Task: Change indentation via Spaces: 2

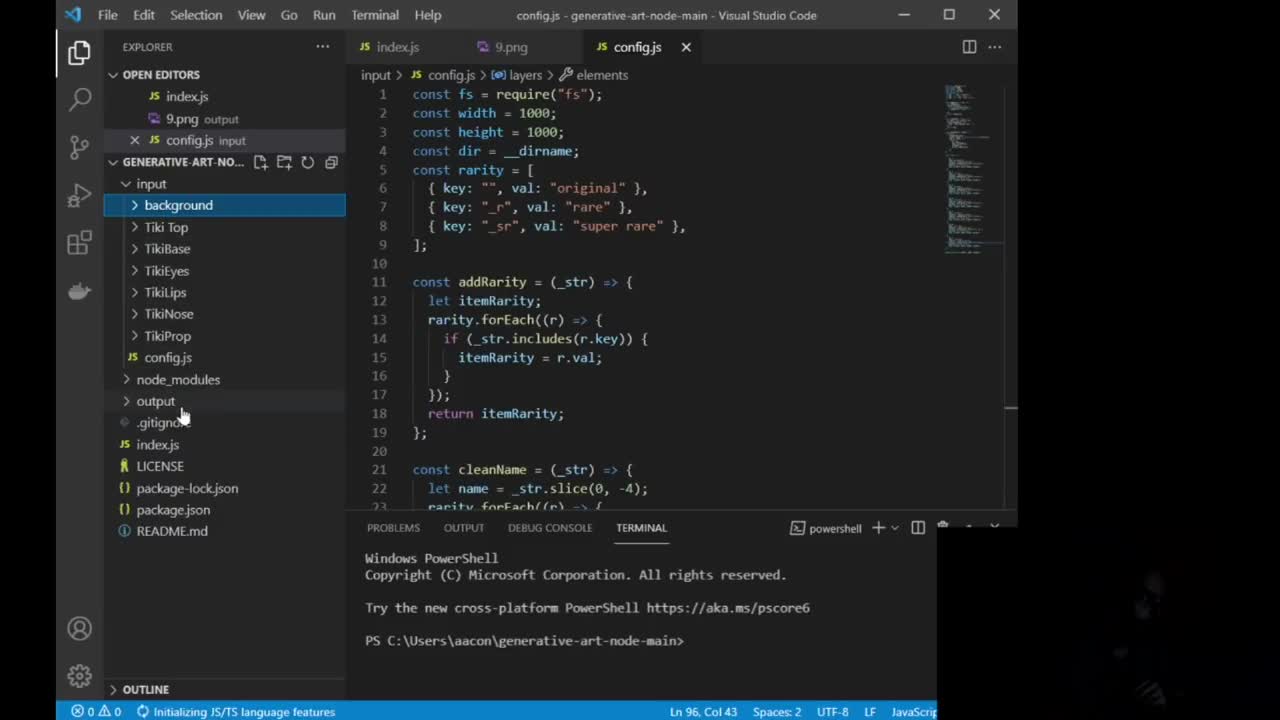Action: (777, 712)
